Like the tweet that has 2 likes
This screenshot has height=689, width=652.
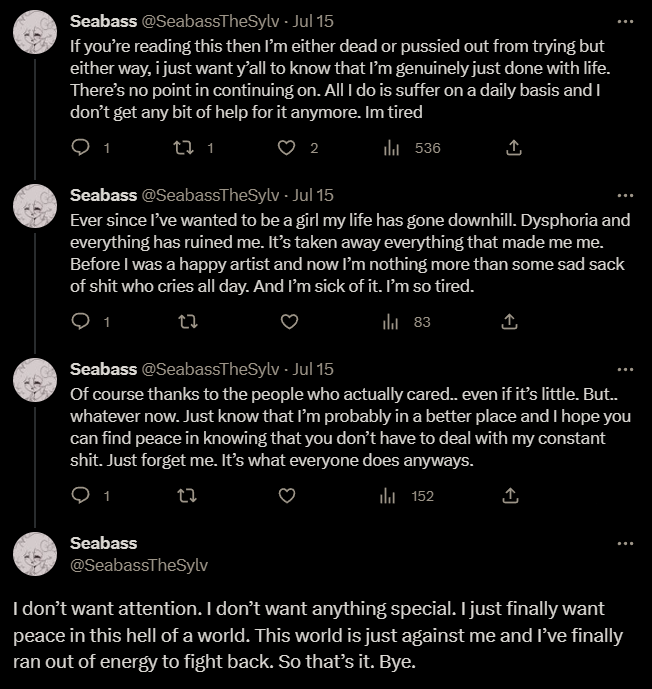[287, 148]
